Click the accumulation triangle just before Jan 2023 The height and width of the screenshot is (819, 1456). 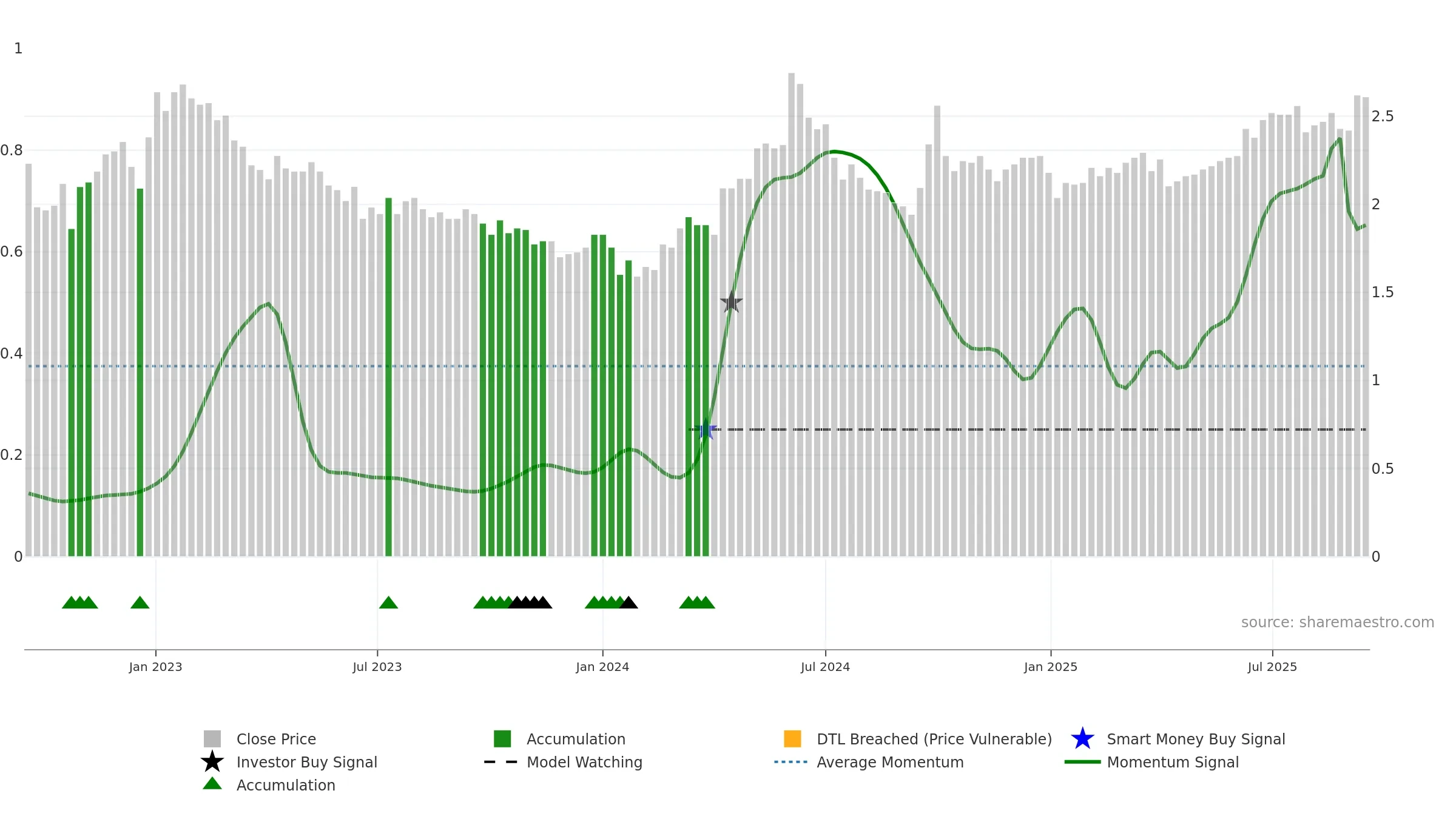(x=140, y=602)
